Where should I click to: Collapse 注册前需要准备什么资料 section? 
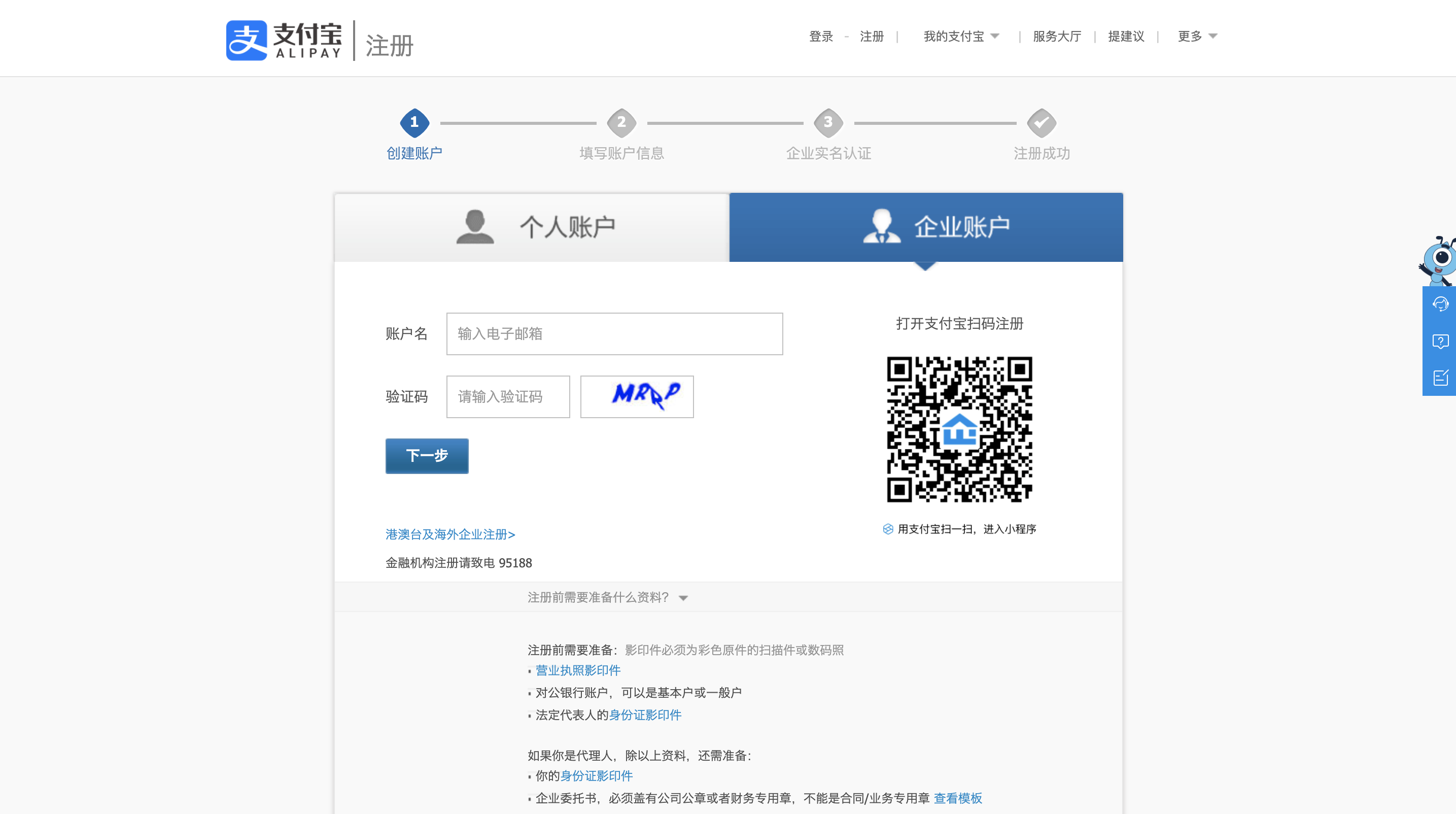tap(607, 597)
